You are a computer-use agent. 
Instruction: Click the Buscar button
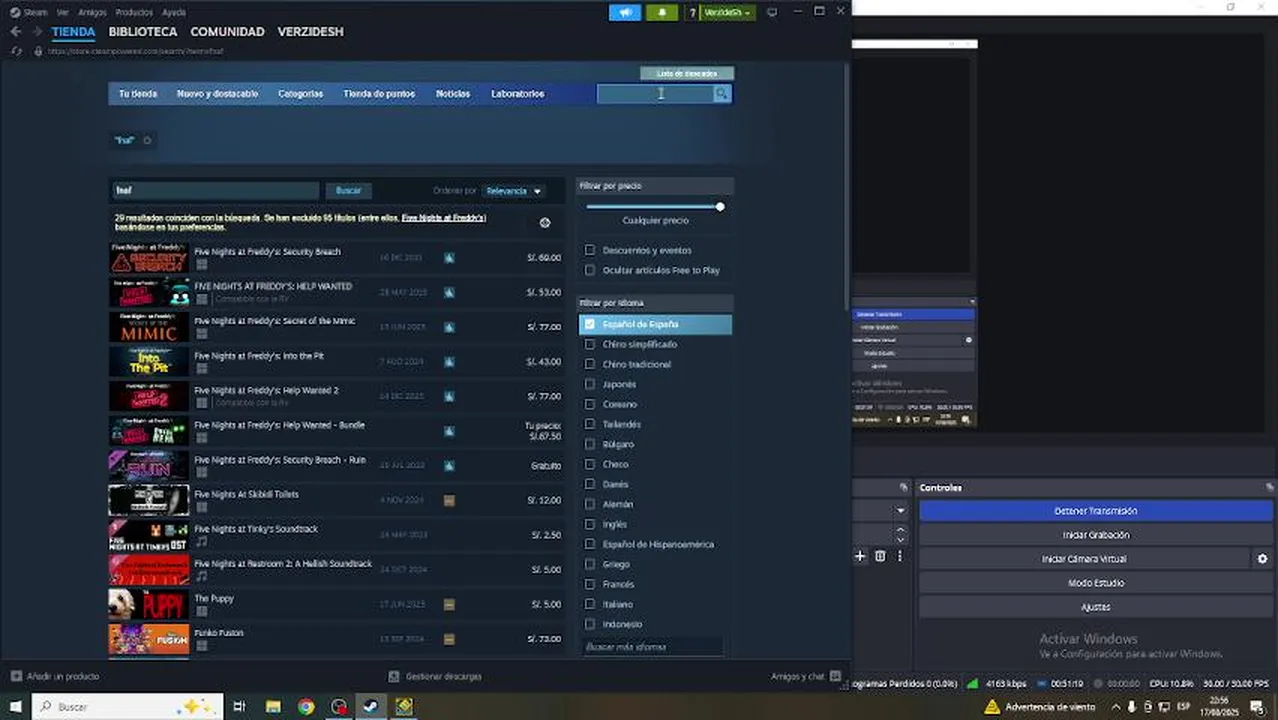click(x=348, y=191)
